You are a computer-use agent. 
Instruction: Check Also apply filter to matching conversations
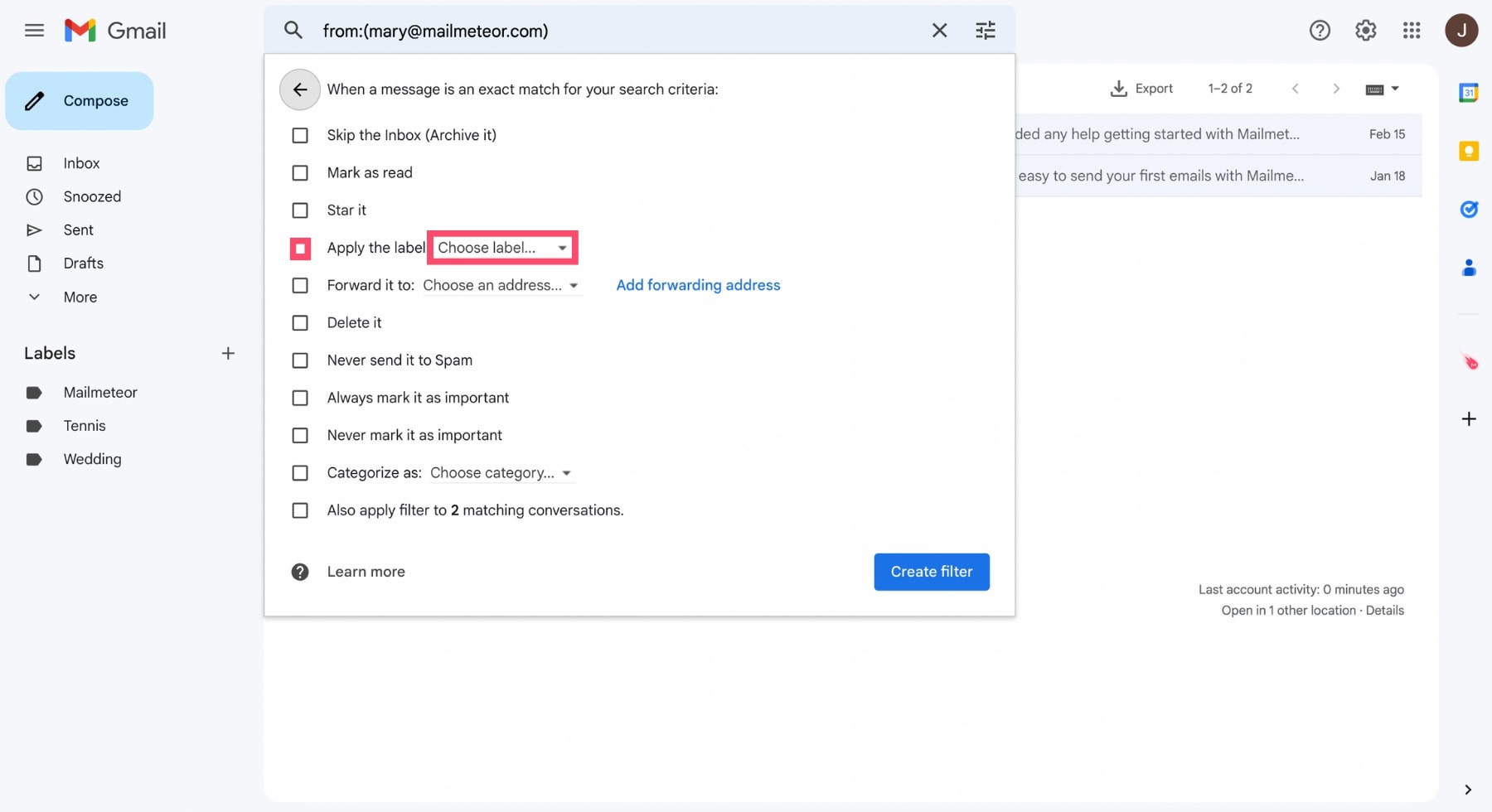300,510
